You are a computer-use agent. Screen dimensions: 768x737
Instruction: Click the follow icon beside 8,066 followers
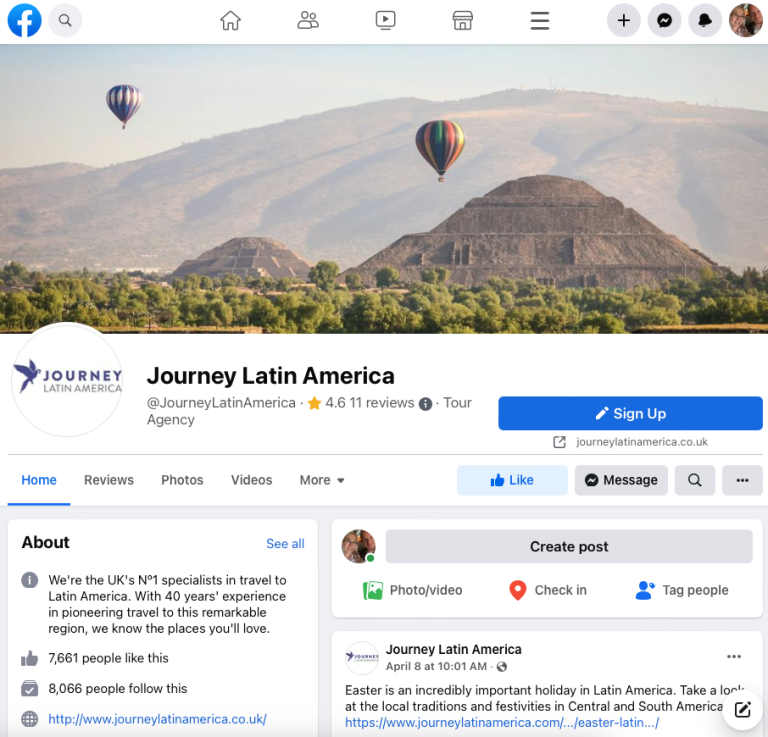[x=29, y=689]
